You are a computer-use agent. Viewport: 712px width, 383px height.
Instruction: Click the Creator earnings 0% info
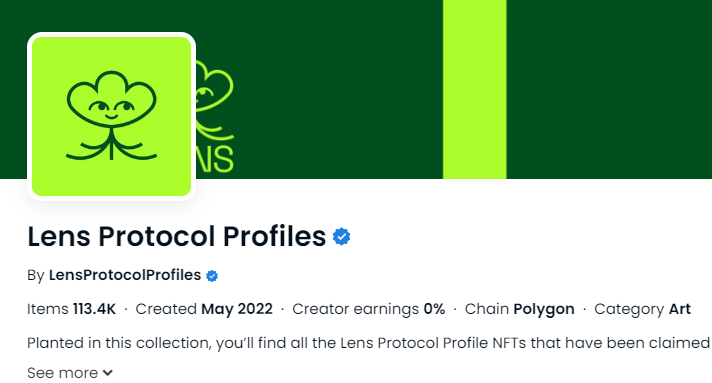tap(368, 309)
